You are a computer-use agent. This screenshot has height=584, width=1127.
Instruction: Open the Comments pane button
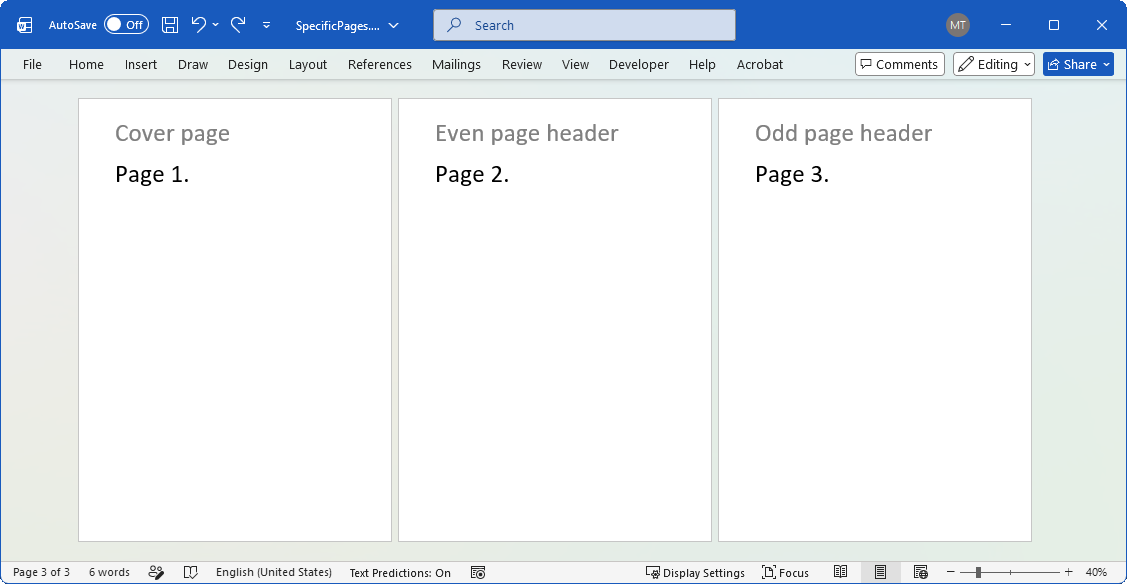pyautogui.click(x=900, y=65)
